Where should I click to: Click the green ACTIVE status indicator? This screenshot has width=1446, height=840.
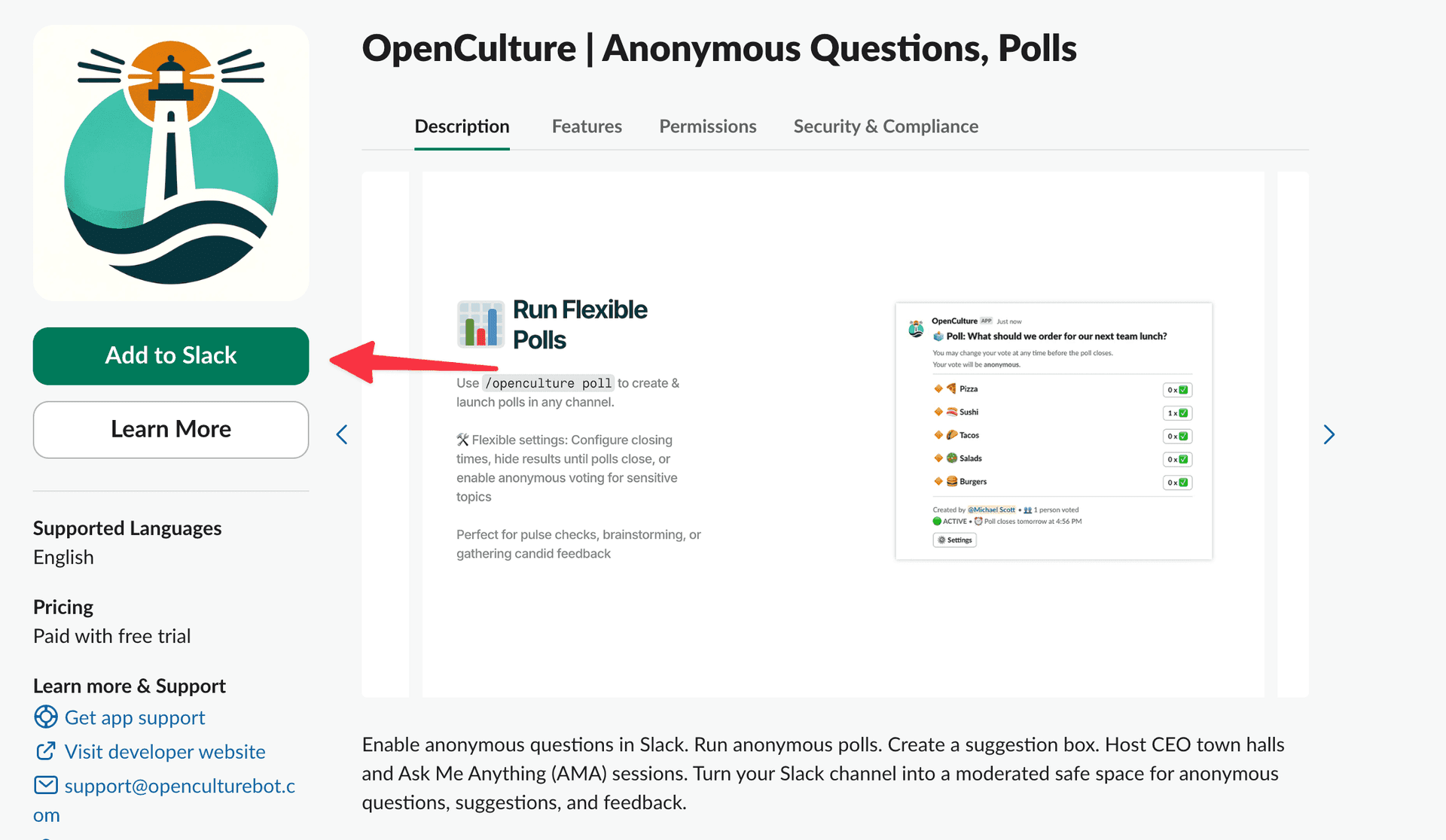935,520
